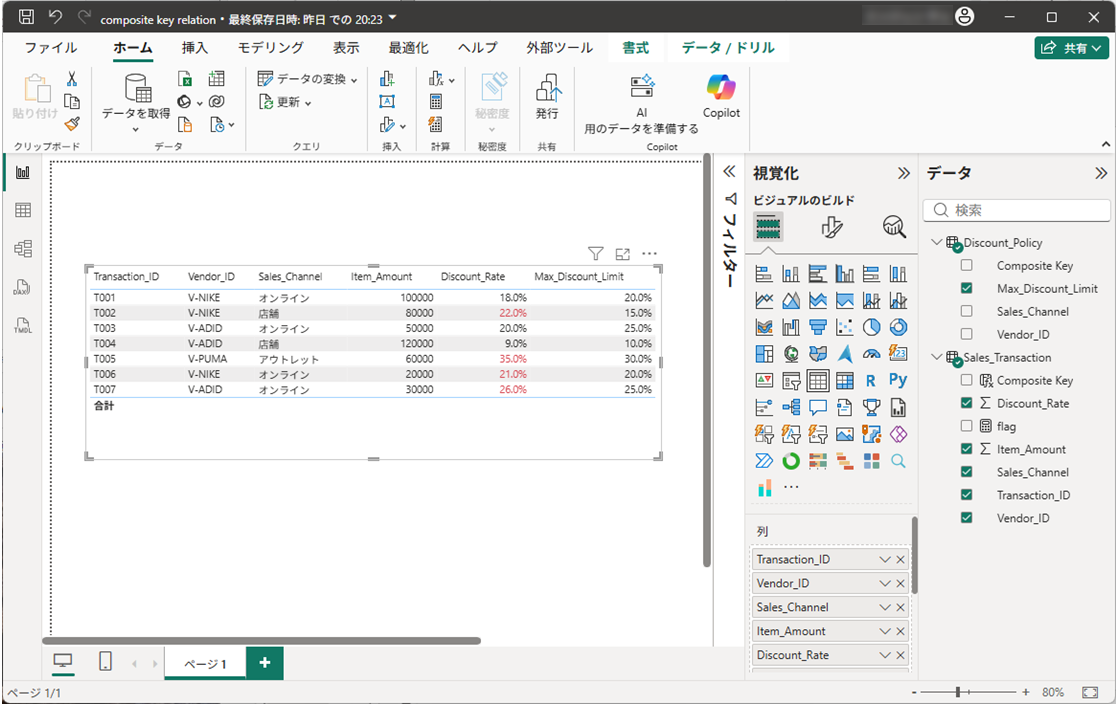Click the 発行 (Publish) icon

(547, 89)
